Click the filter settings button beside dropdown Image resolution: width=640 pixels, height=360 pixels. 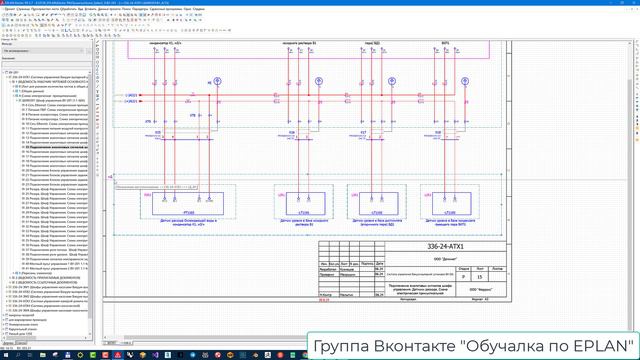(89, 51)
